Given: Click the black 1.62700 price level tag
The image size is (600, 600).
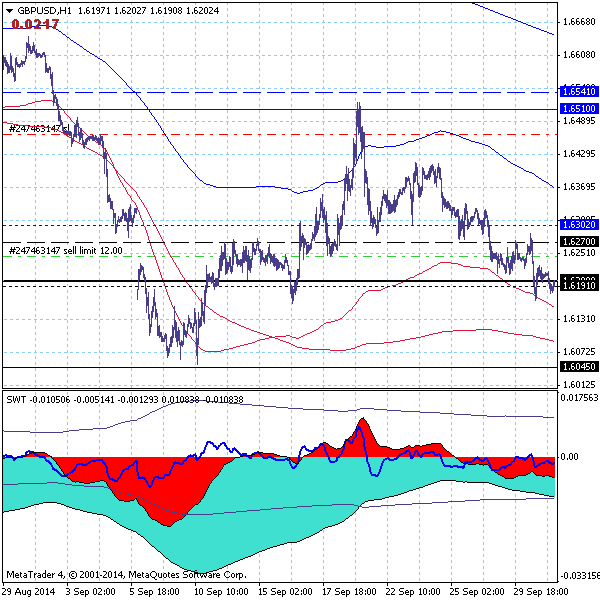Looking at the screenshot, I should point(579,241).
